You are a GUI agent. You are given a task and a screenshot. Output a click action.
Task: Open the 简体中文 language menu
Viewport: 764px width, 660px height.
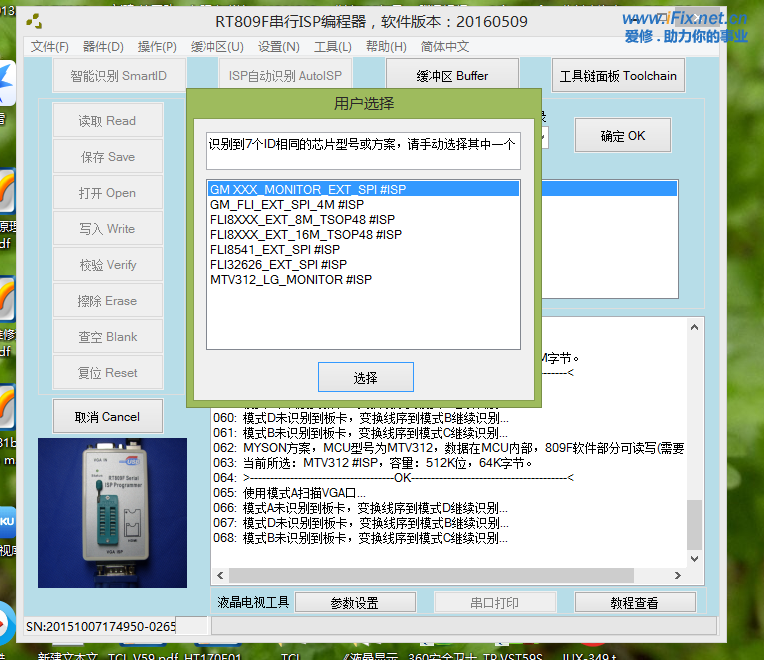tap(445, 47)
